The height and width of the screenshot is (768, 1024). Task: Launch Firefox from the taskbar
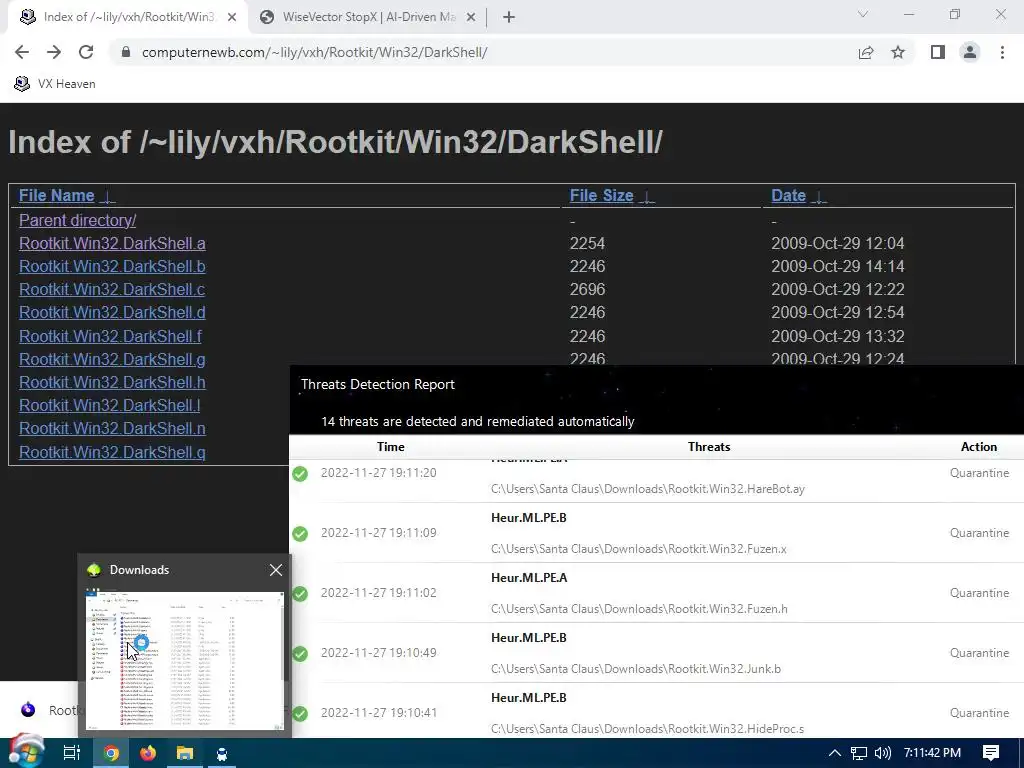pyautogui.click(x=148, y=753)
